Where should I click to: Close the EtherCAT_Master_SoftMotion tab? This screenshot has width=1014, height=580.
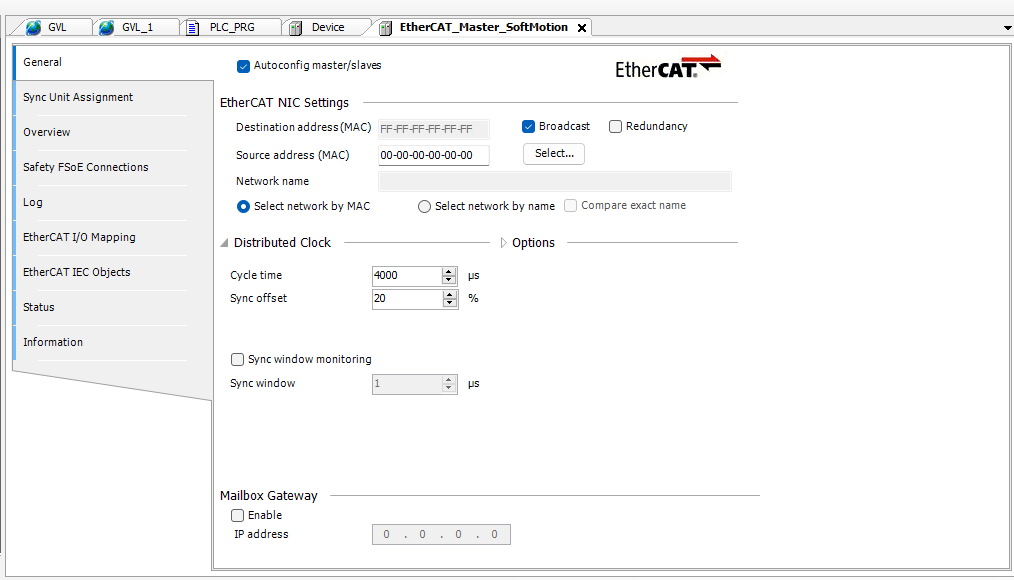(x=582, y=28)
